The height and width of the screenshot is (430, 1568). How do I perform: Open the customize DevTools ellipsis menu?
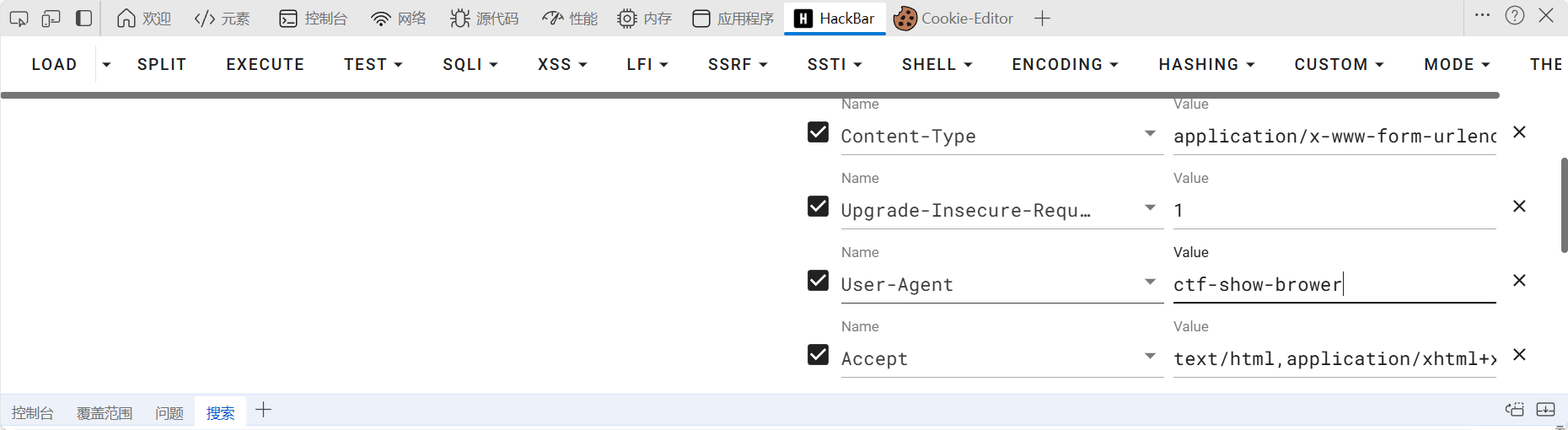pos(1482,16)
